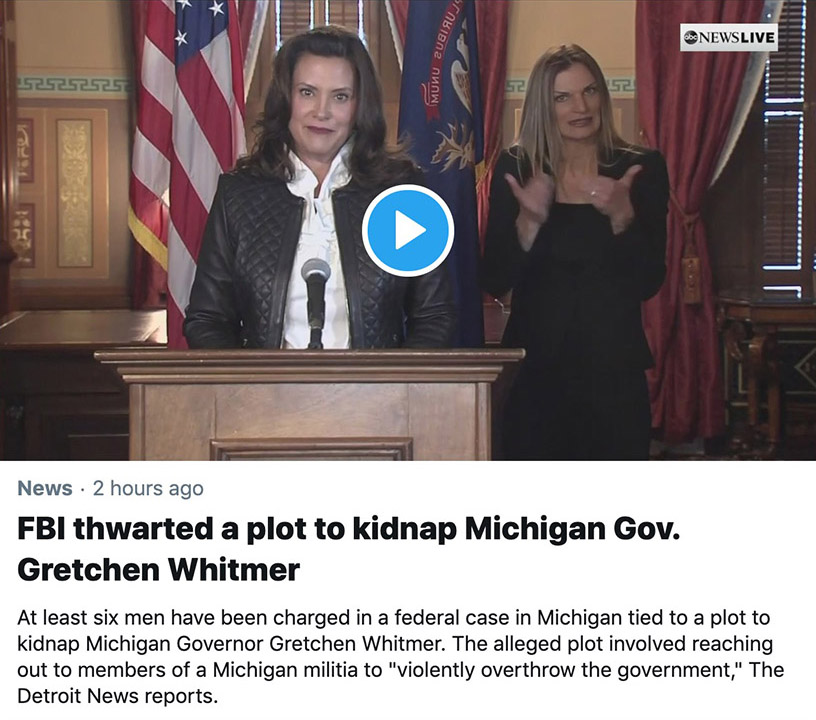The width and height of the screenshot is (816, 720).
Task: Click the '2 hours ago' timestamp
Action: 148,488
